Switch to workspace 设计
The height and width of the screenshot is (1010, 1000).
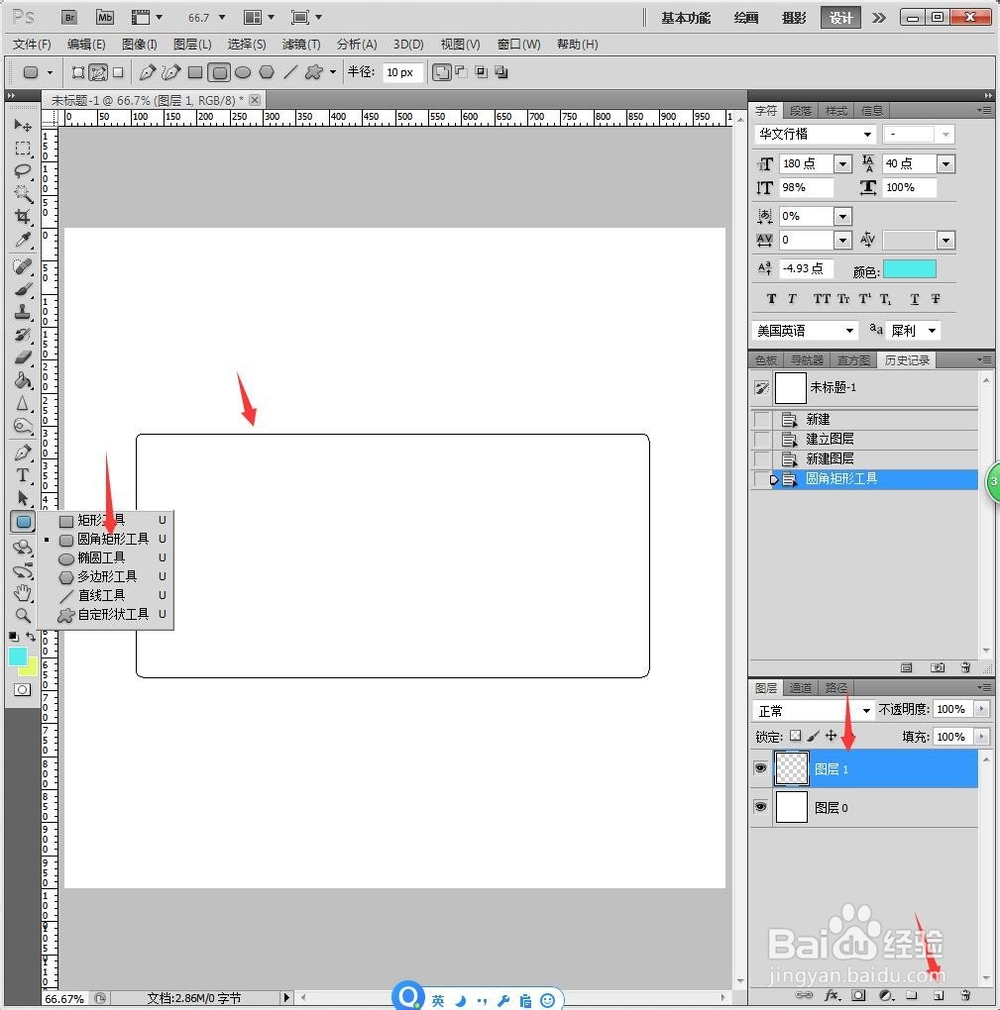(x=840, y=18)
